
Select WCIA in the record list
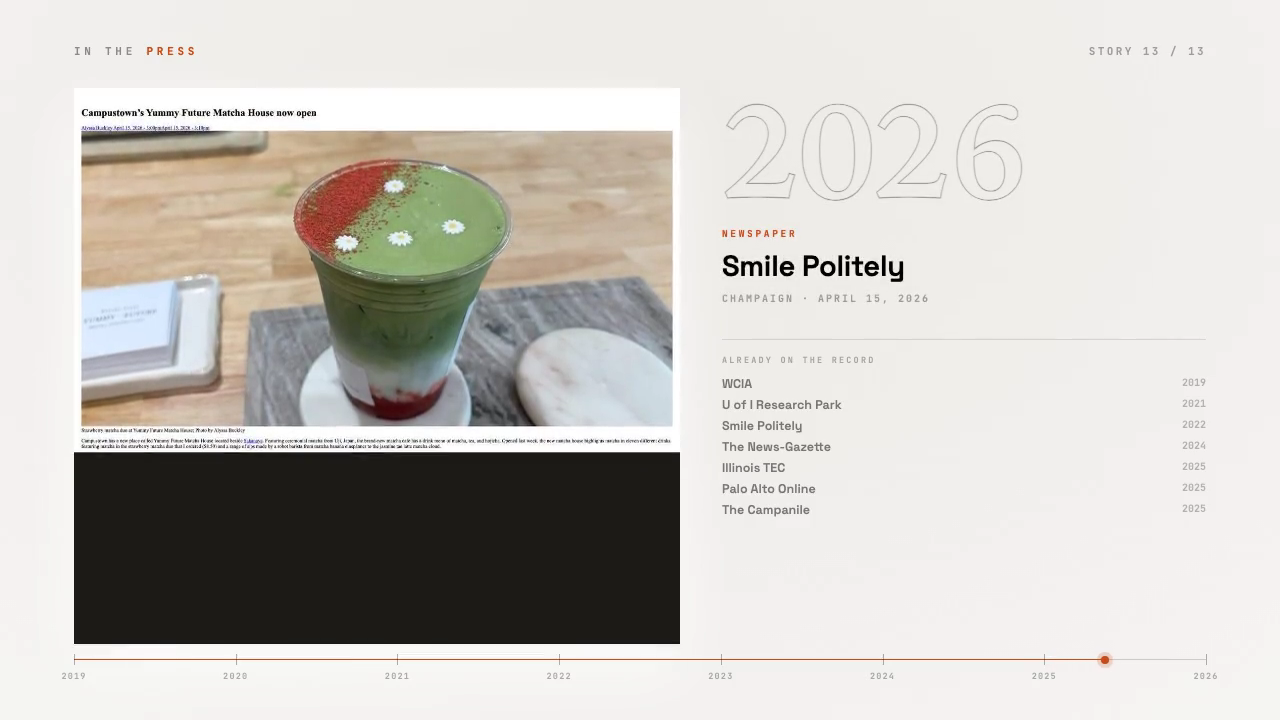[x=964, y=383]
